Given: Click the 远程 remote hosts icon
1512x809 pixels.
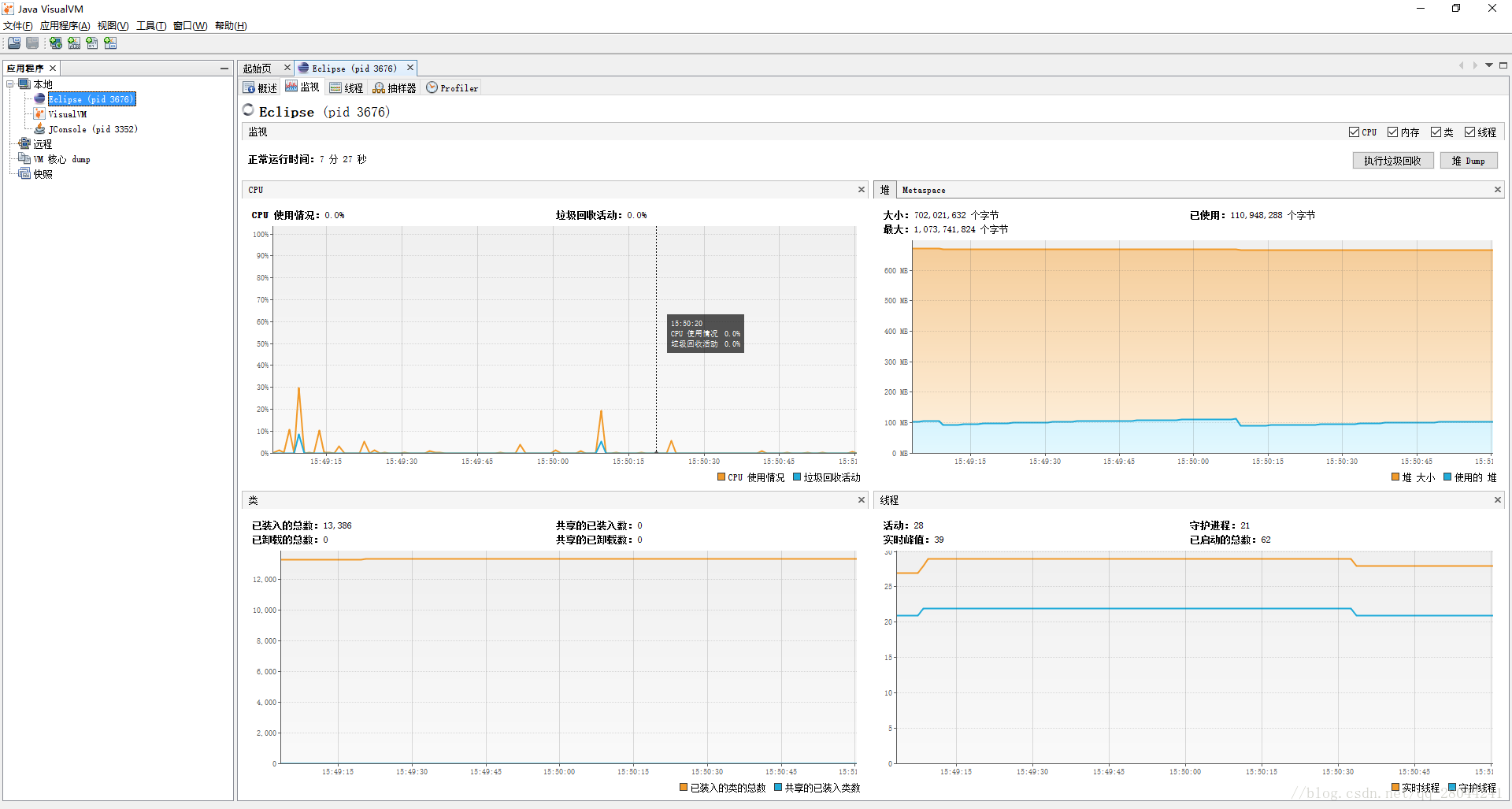Looking at the screenshot, I should click(24, 144).
